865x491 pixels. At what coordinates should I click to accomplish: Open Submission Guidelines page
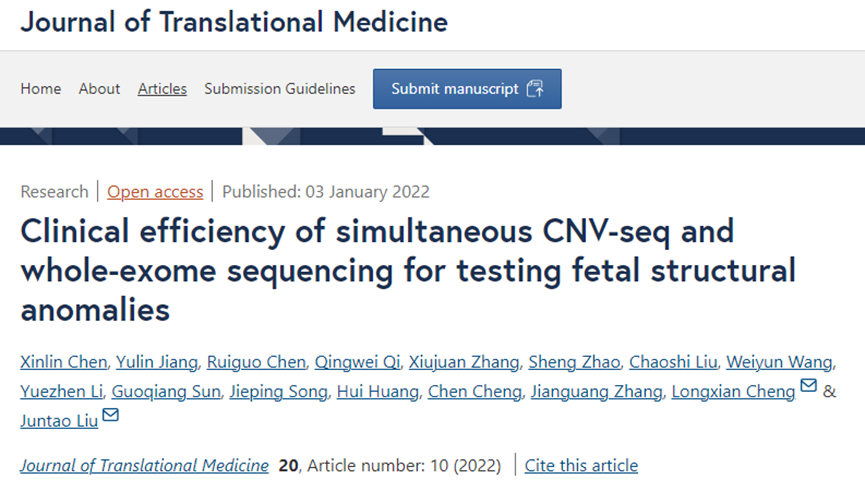280,89
